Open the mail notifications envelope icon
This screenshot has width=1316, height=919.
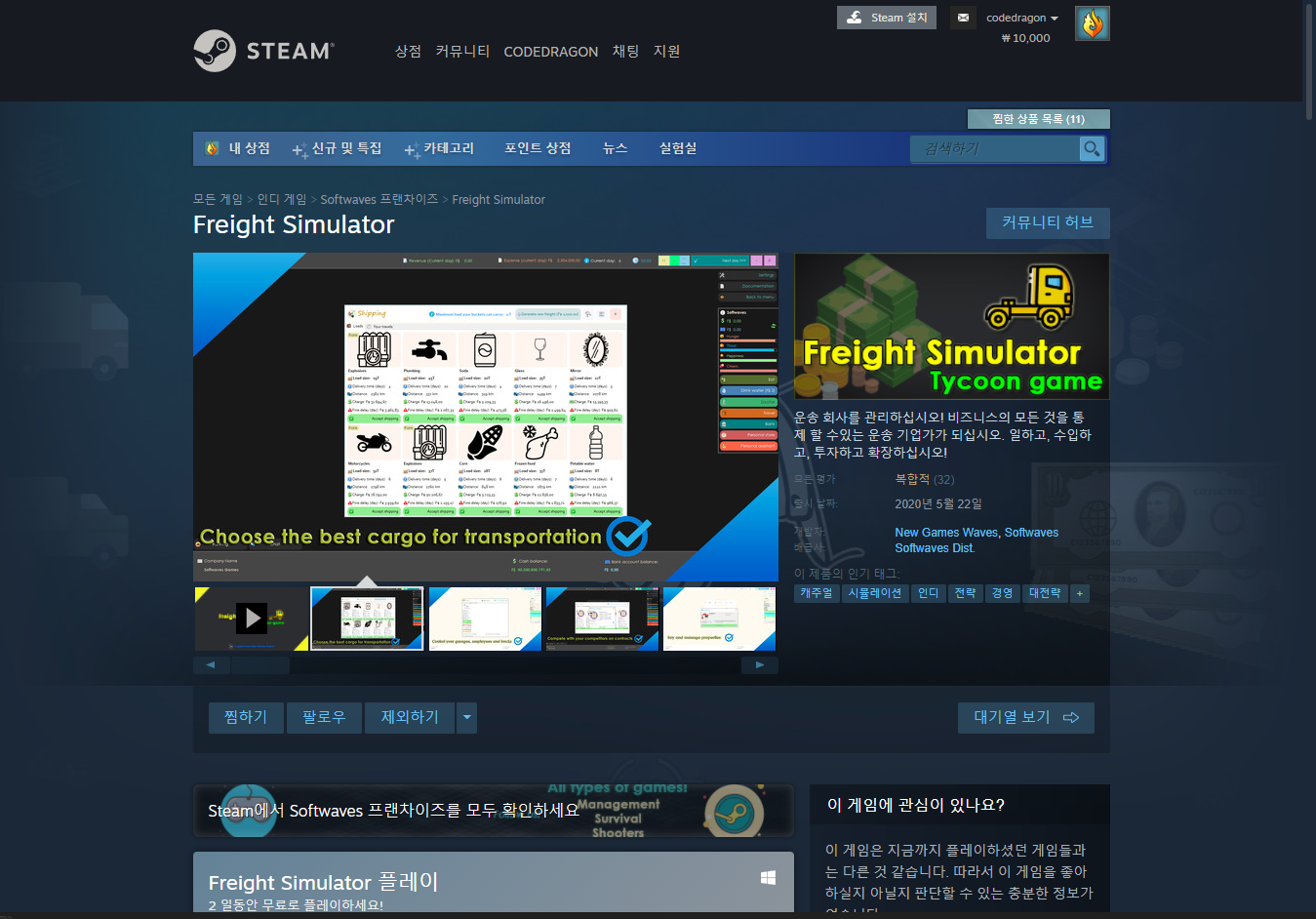click(963, 18)
